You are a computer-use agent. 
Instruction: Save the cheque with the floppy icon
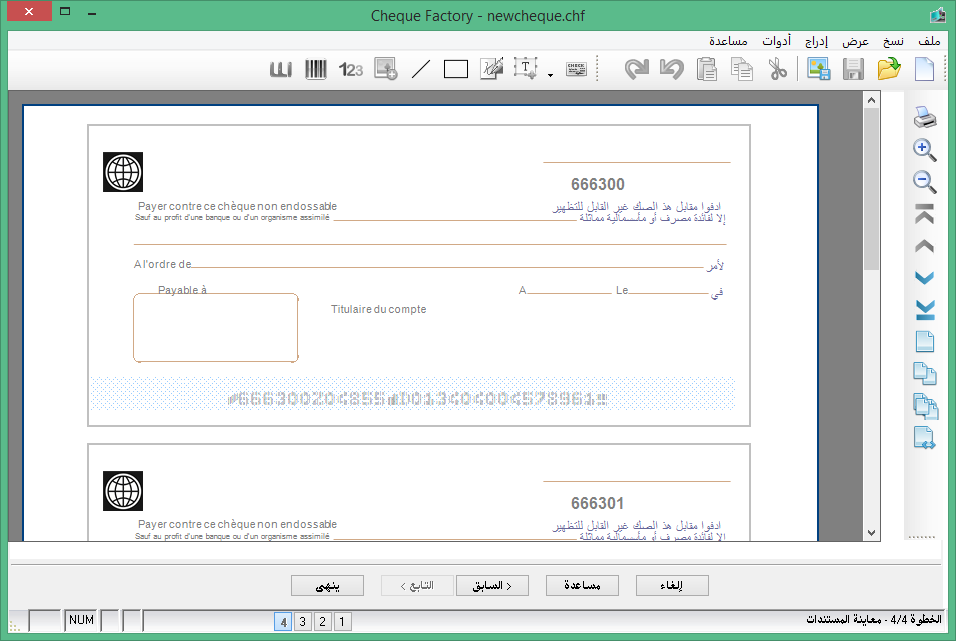[x=854, y=69]
